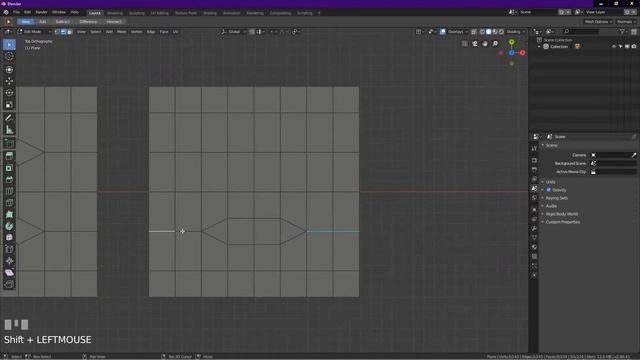Open the File menu
This screenshot has width=640, height=360.
pyautogui.click(x=16, y=13)
